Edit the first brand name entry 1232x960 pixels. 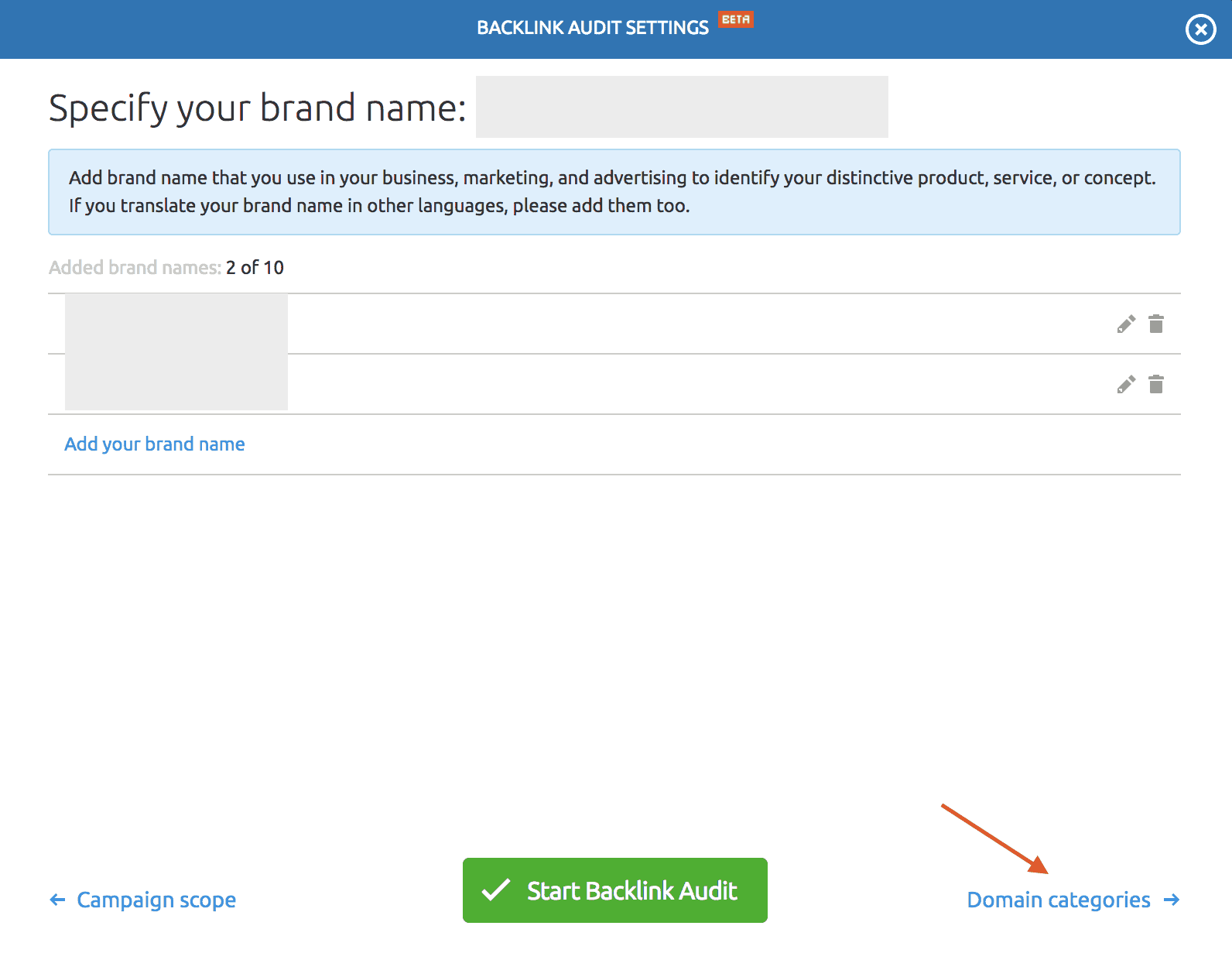(1126, 324)
